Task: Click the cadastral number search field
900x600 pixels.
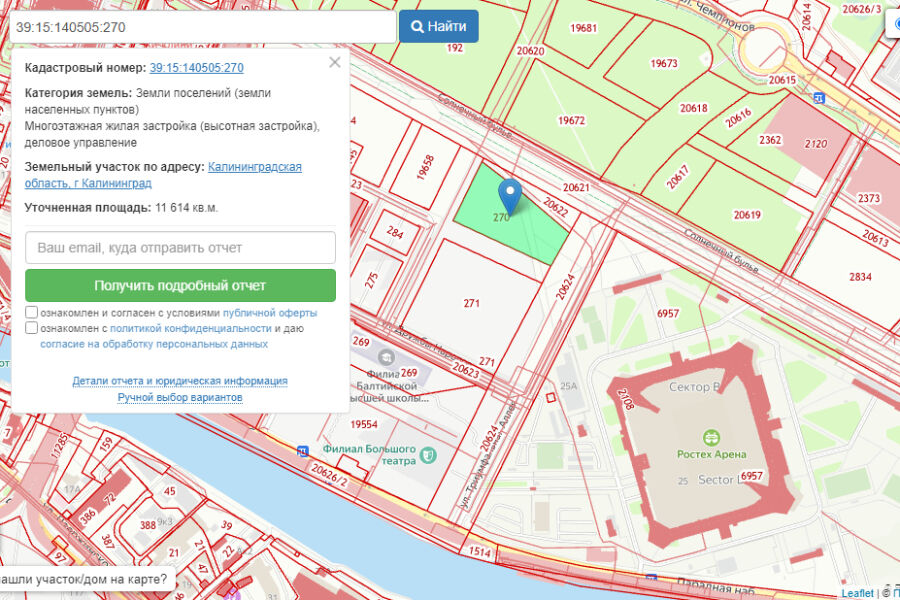Action: 198,26
